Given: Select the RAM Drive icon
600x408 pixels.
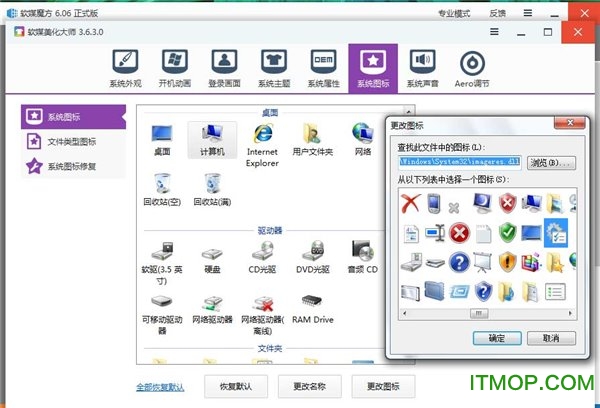Looking at the screenshot, I should [x=313, y=306].
